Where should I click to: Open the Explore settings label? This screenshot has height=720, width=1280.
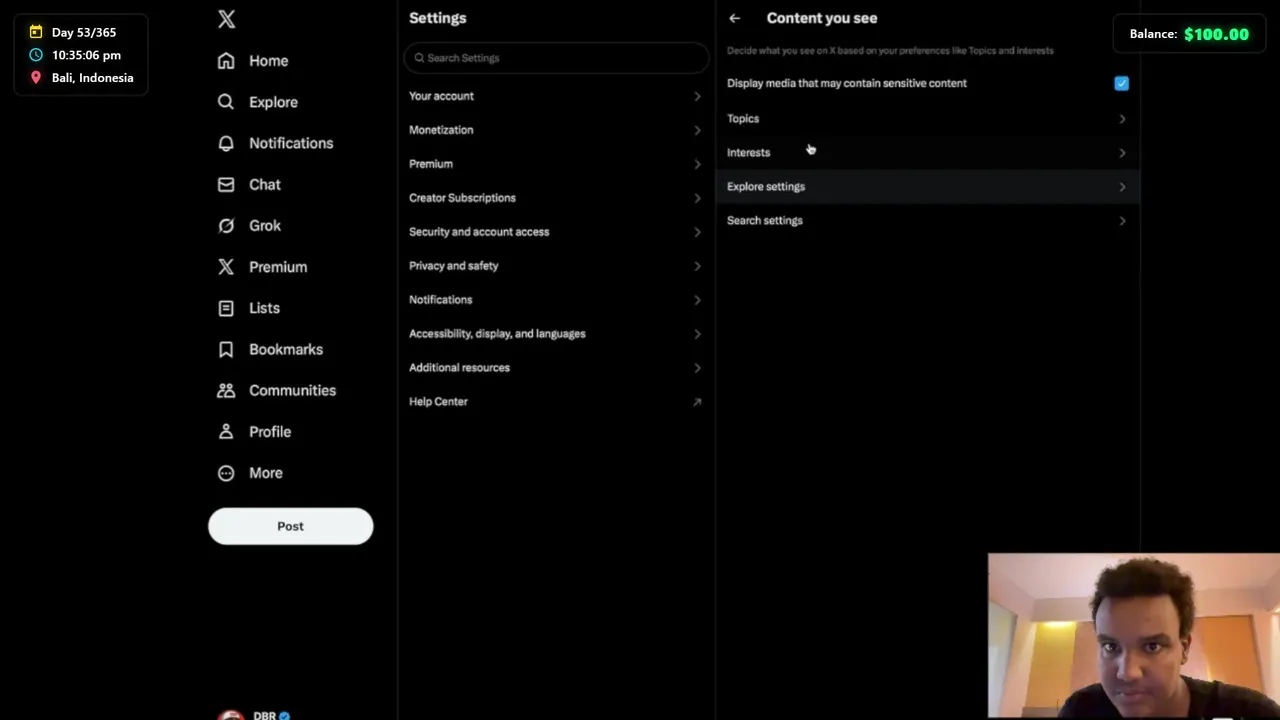point(766,187)
